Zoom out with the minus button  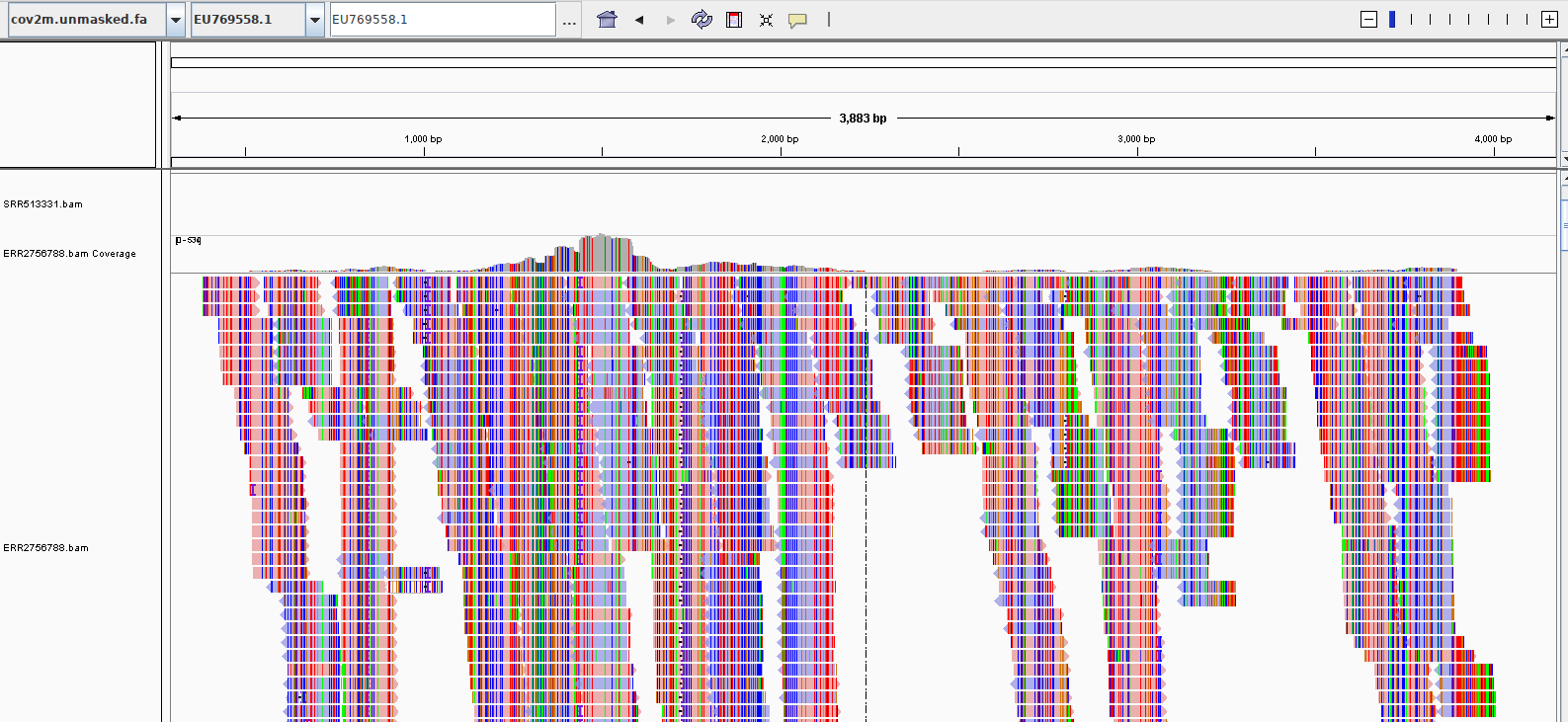1368,20
